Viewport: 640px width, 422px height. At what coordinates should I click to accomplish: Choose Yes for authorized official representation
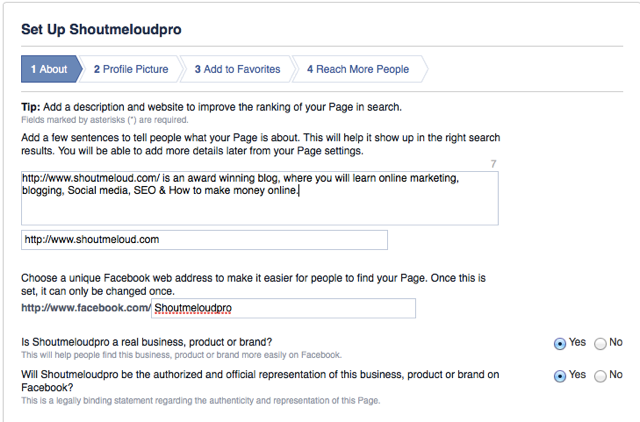coord(560,376)
